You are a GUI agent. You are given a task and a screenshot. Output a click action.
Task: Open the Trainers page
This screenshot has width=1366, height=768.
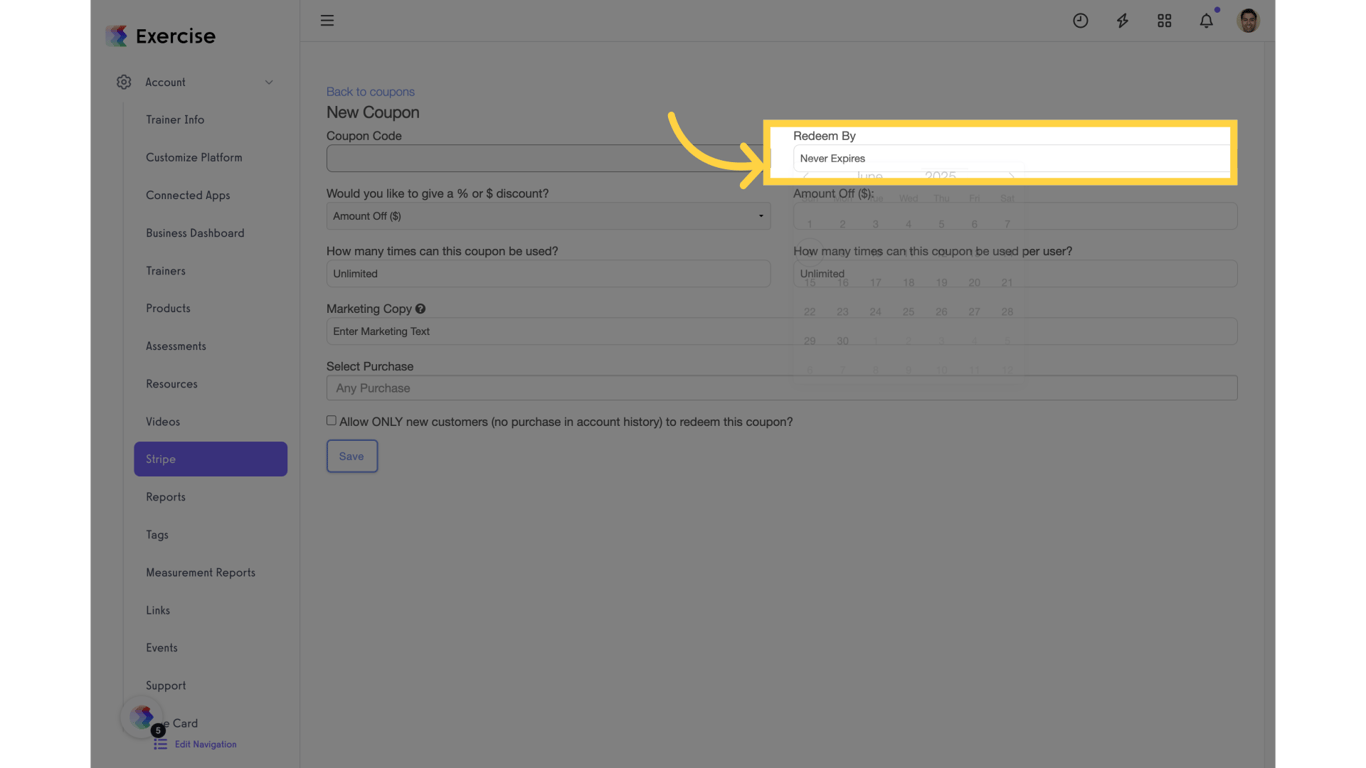[166, 271]
